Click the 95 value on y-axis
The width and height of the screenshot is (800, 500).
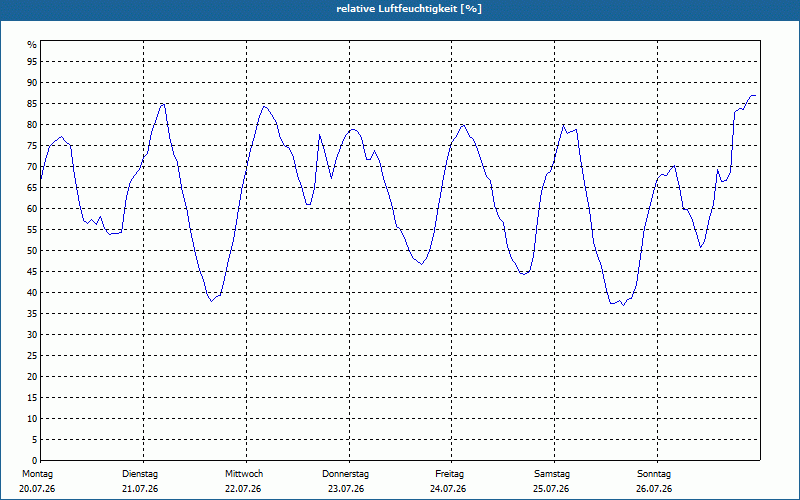pyautogui.click(x=32, y=62)
